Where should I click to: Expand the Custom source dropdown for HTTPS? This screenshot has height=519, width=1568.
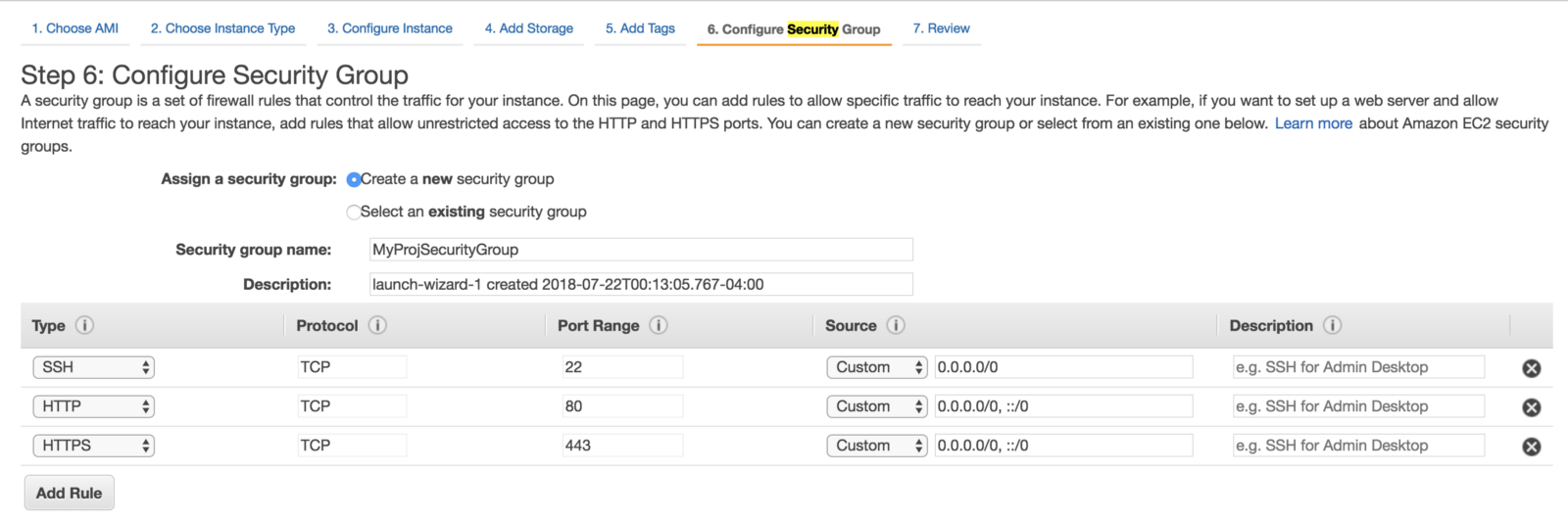[x=877, y=446]
